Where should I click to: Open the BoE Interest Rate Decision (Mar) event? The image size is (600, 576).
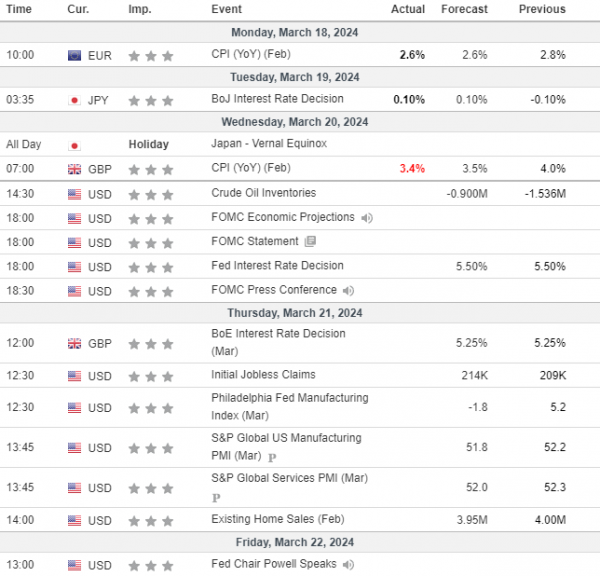click(278, 342)
